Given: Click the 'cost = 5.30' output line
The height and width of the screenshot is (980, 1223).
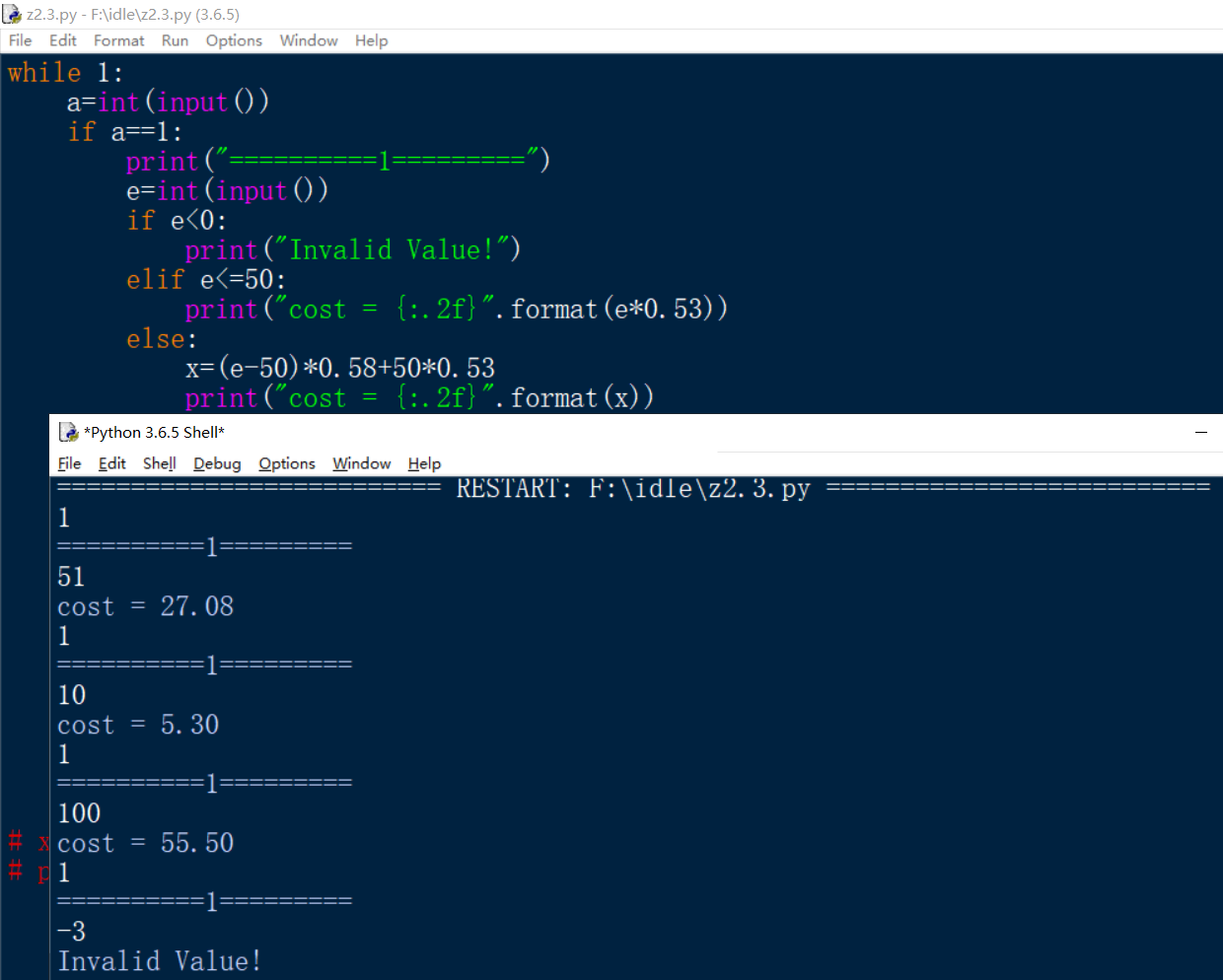Looking at the screenshot, I should 138,725.
